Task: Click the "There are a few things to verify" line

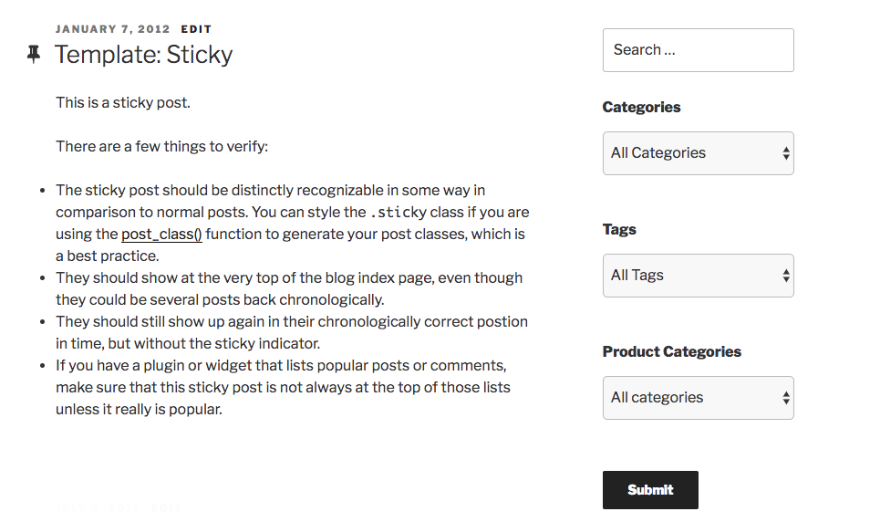Action: [162, 146]
